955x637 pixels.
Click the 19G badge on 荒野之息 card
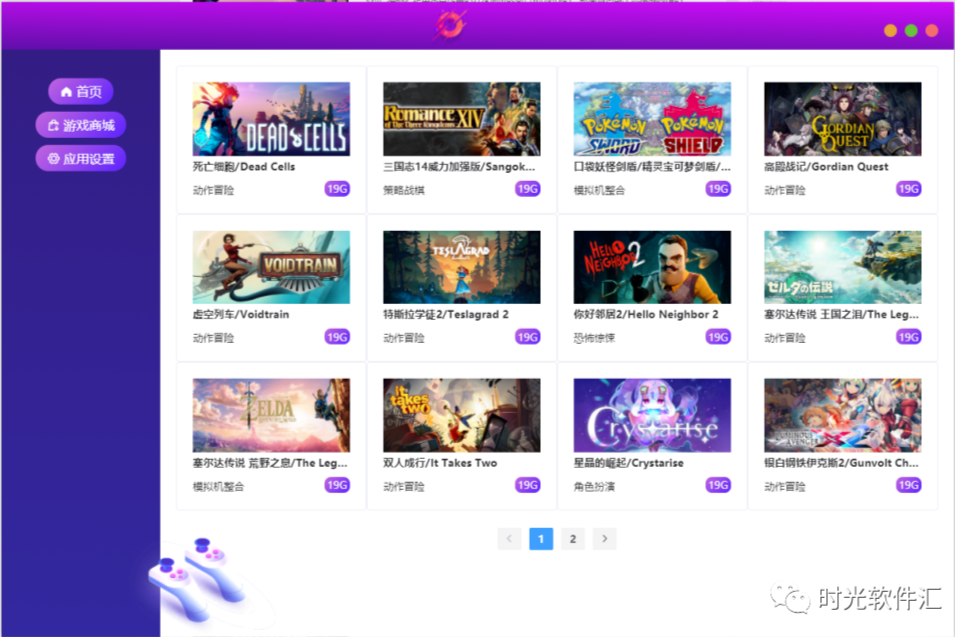(337, 485)
